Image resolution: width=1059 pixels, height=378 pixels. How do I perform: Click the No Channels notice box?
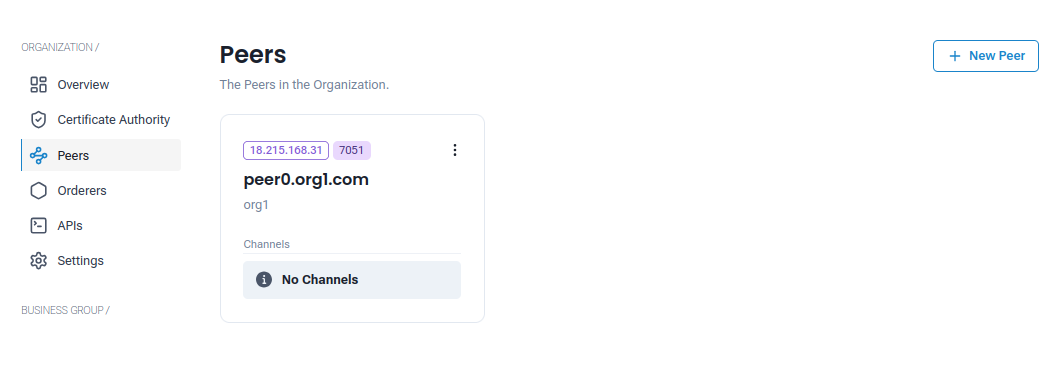pyautogui.click(x=352, y=279)
